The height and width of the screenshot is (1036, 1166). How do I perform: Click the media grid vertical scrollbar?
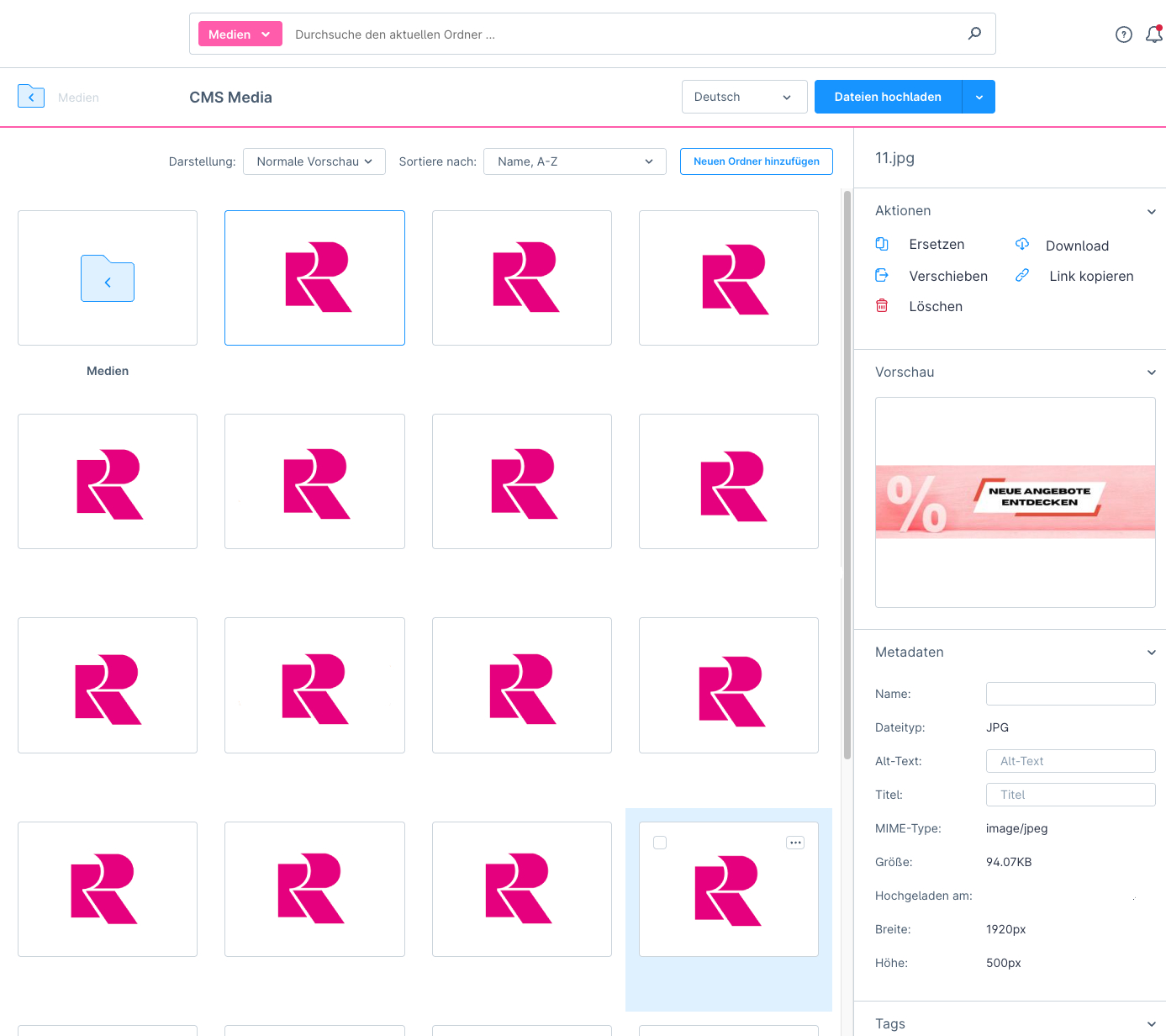click(x=847, y=475)
